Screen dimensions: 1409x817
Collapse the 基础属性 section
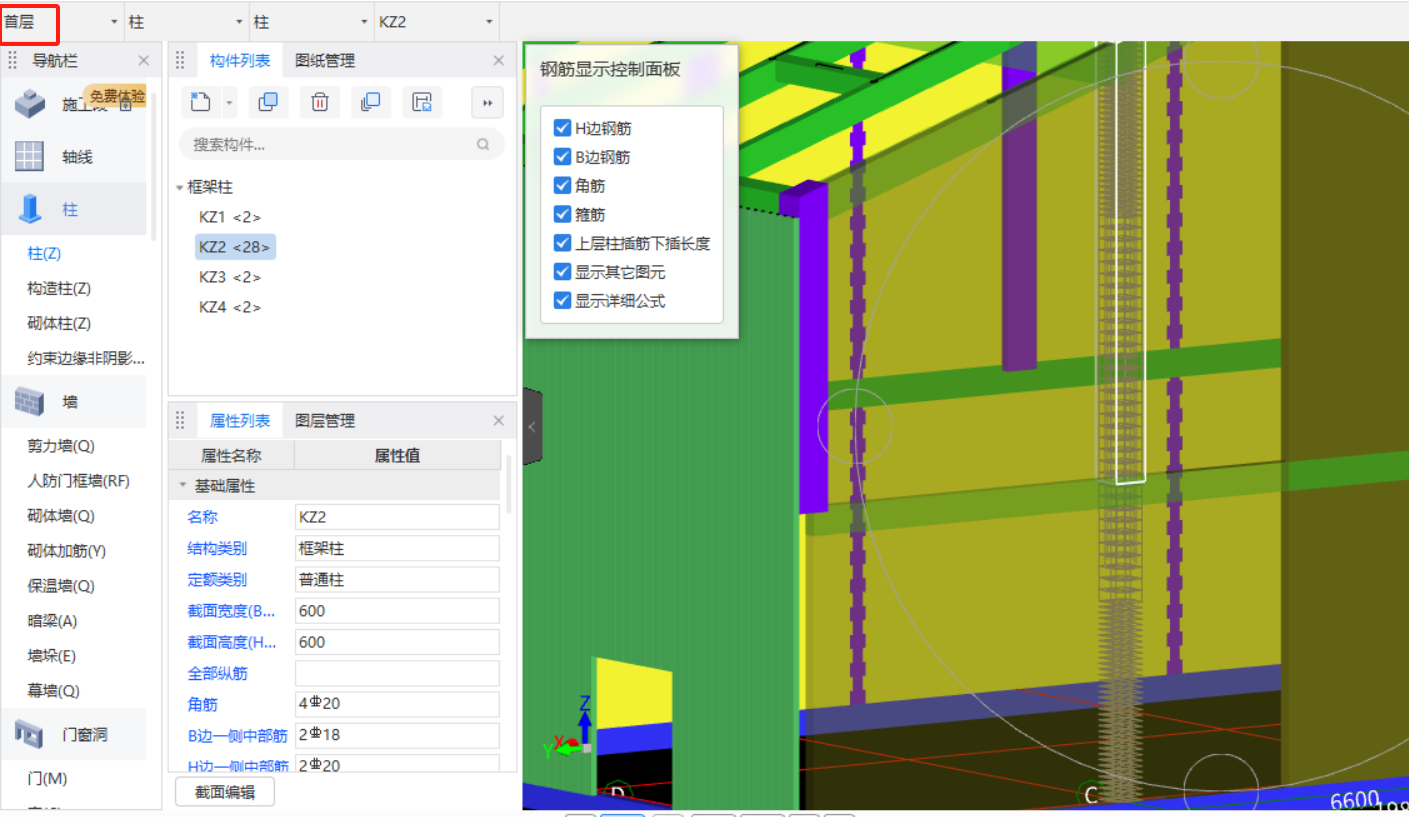183,486
